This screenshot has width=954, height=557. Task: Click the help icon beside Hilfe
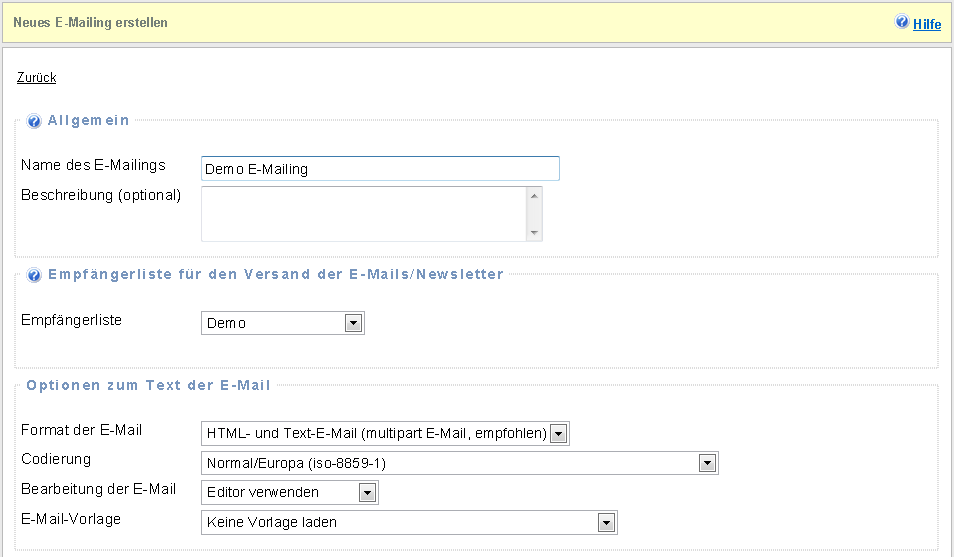pyautogui.click(x=902, y=22)
